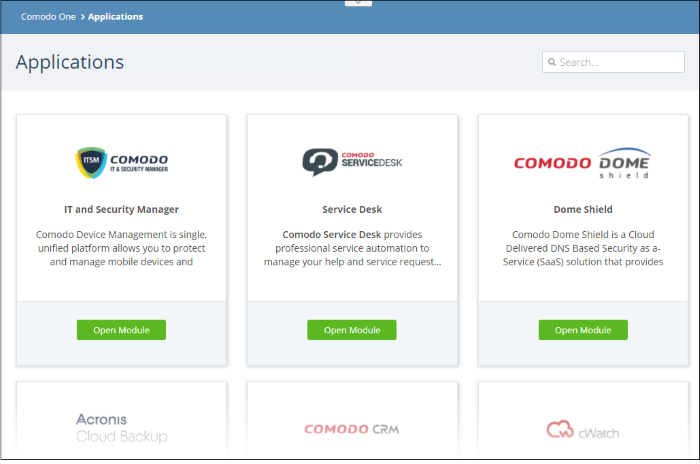Viewport: 700px width, 464px height.
Task: Click the Acronis Cloud Backup logo
Action: [121, 428]
